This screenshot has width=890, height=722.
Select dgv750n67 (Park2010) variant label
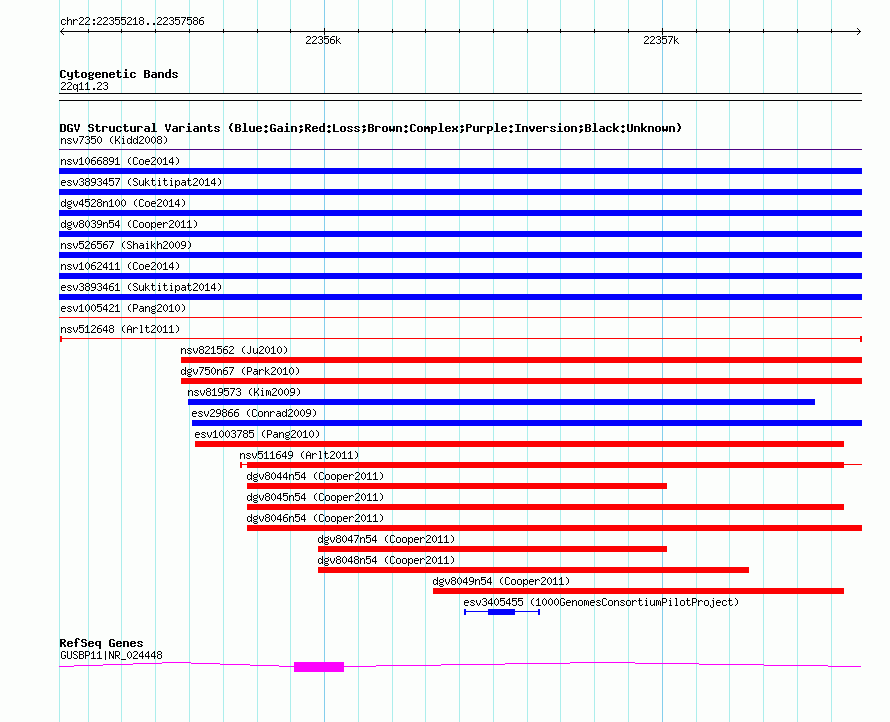pyautogui.click(x=240, y=371)
